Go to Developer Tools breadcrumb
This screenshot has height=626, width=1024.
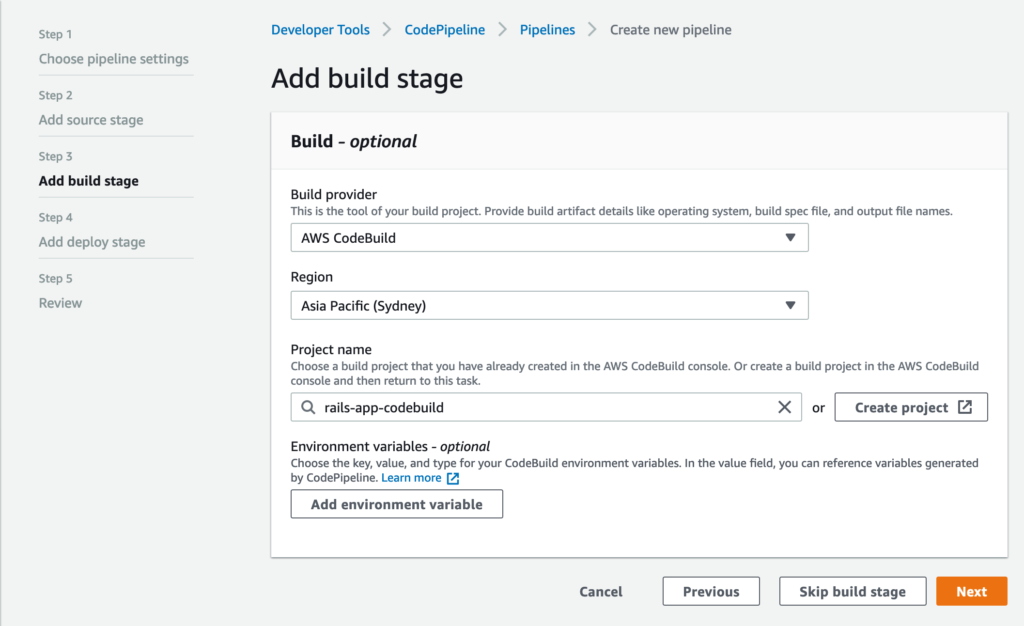point(320,30)
